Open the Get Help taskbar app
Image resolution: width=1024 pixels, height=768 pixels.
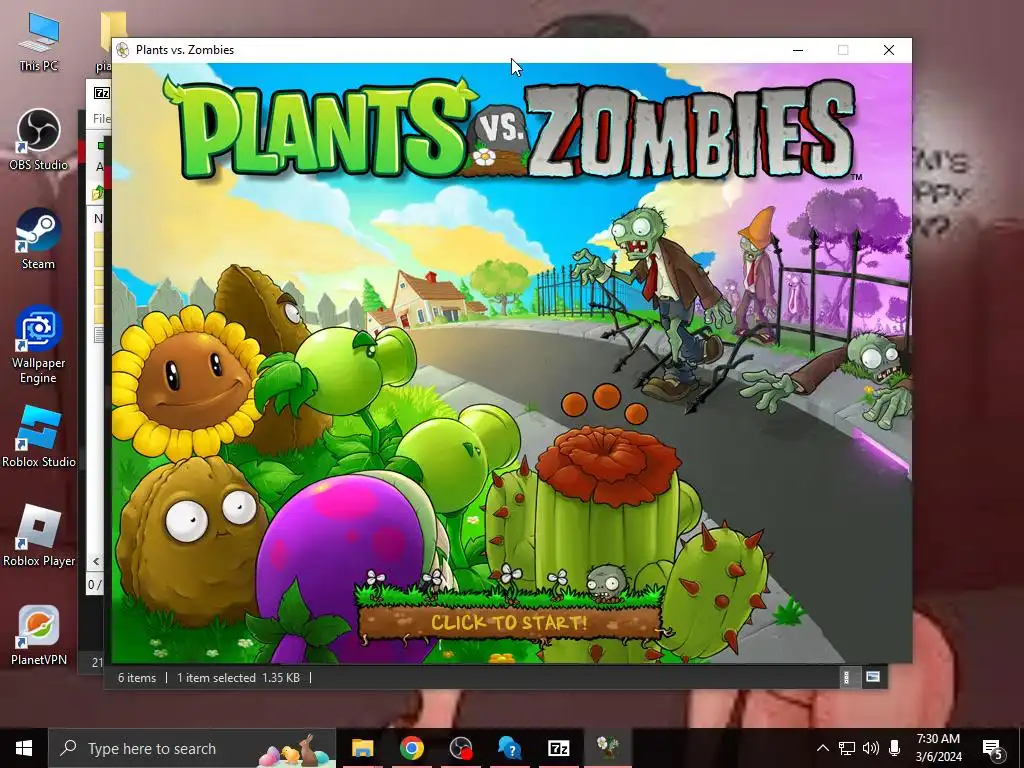pyautogui.click(x=509, y=748)
